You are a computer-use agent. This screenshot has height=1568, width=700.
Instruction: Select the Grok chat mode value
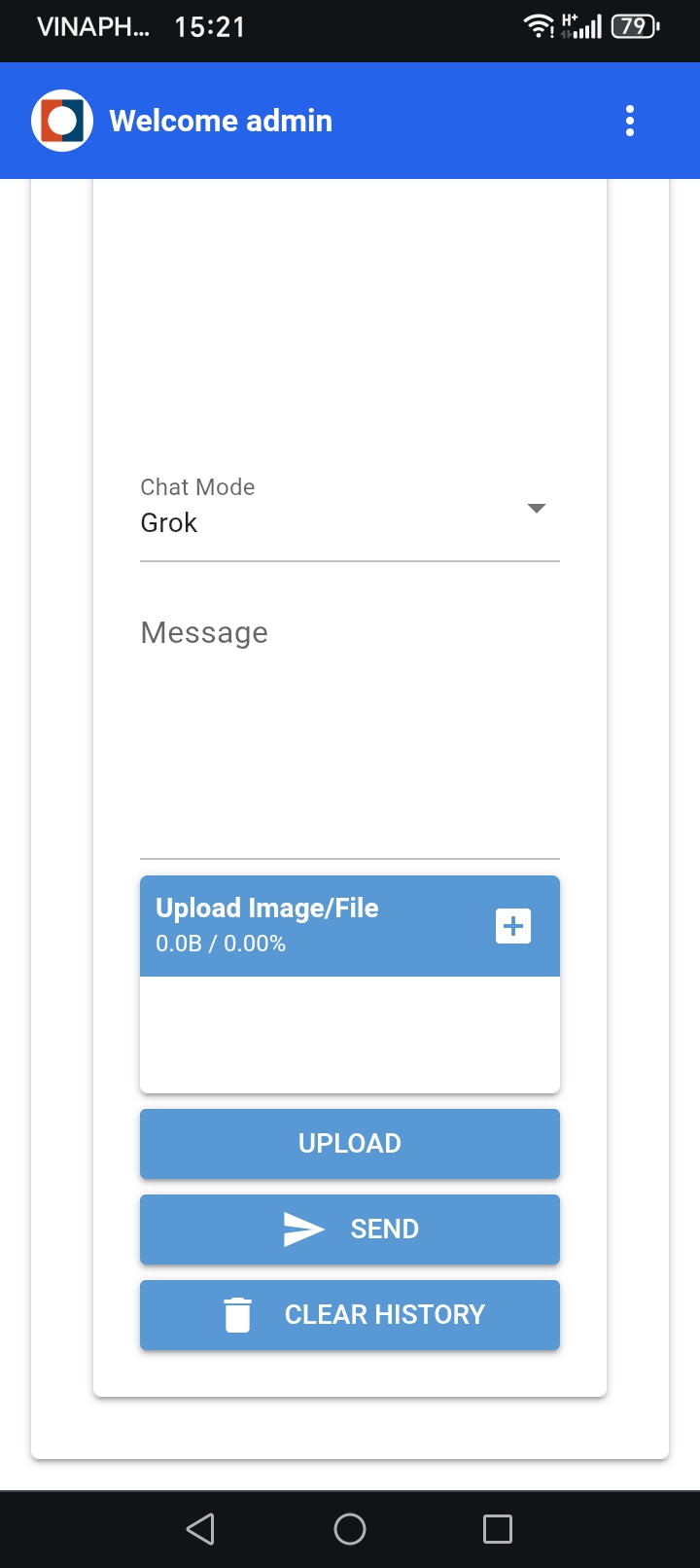[x=169, y=523]
